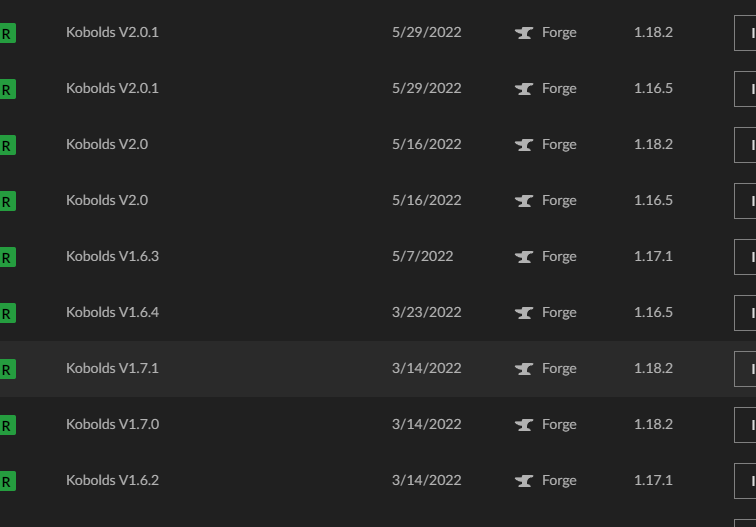This screenshot has width=756, height=527.
Task: Click the install button on Kobolds V1.6.2 row
Action: 745,481
